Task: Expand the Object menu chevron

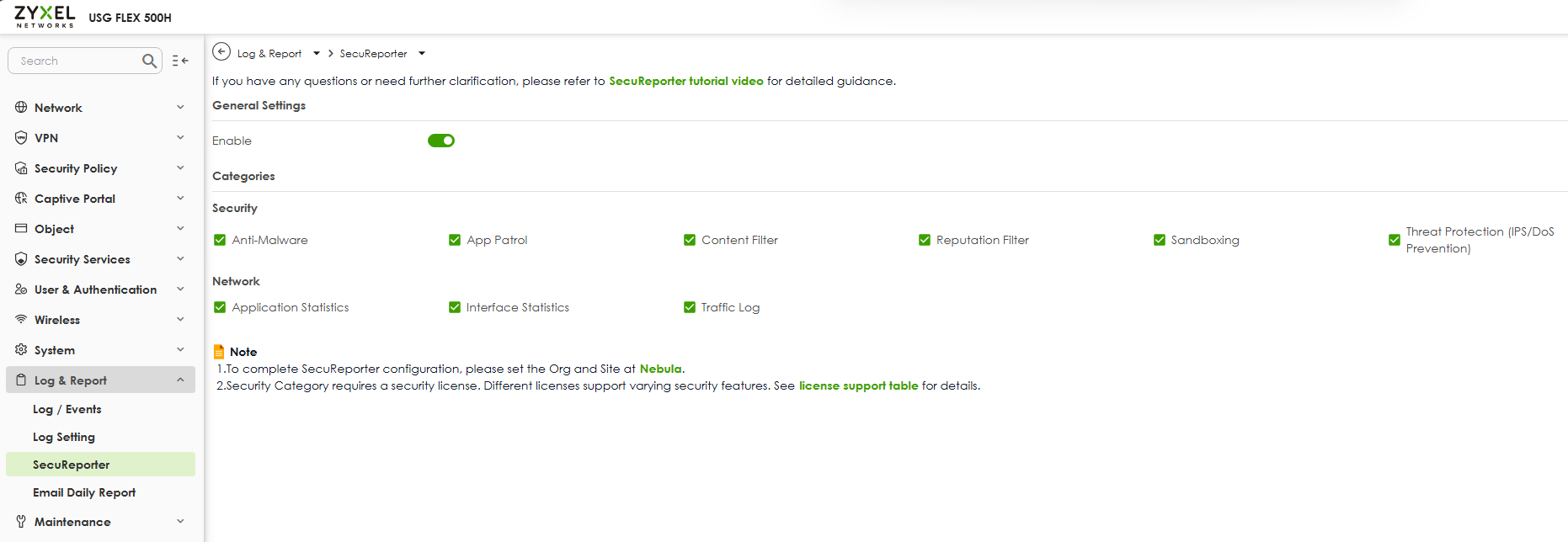Action: (180, 229)
